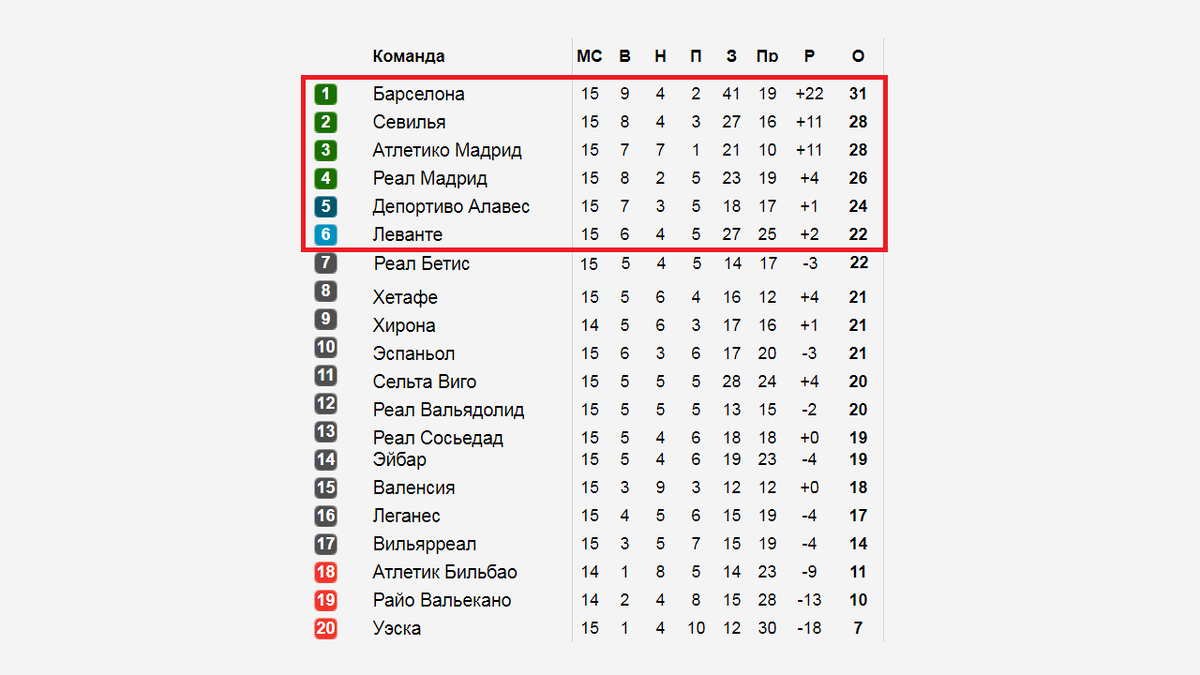The image size is (1200, 675).
Task: Click the red position badge number 18
Action: (325, 572)
